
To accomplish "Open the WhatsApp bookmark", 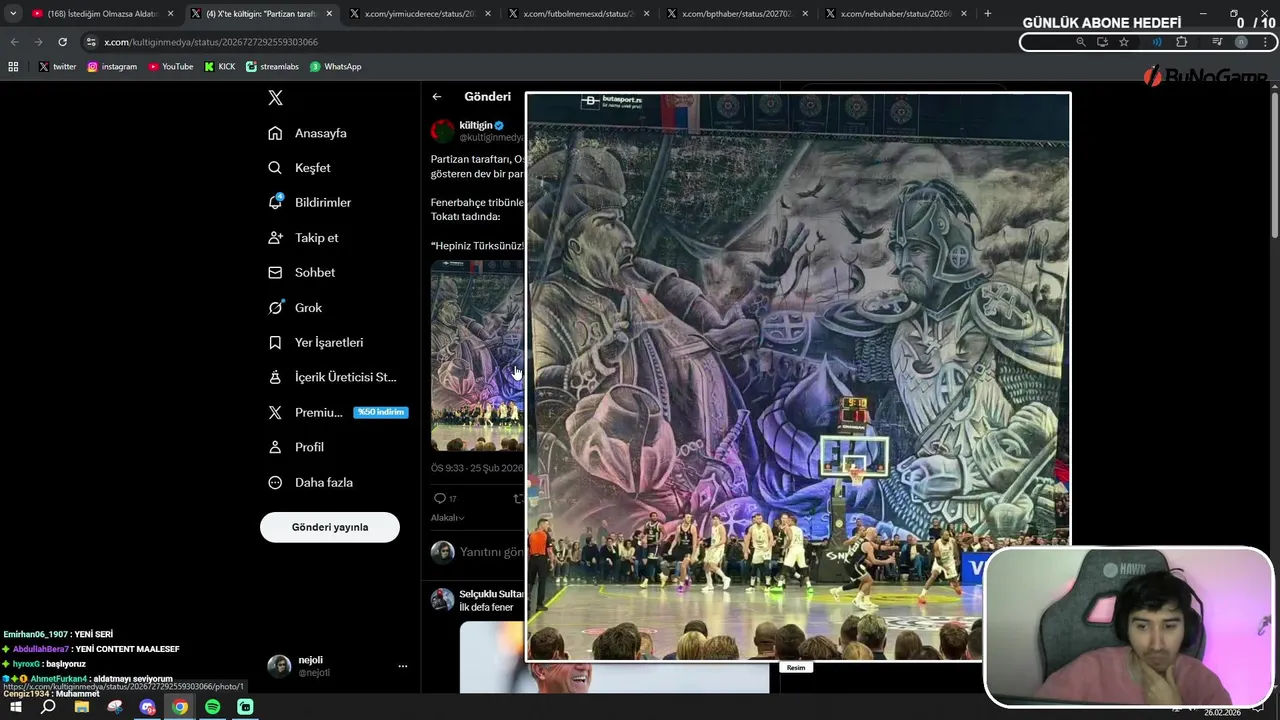I will click(336, 67).
